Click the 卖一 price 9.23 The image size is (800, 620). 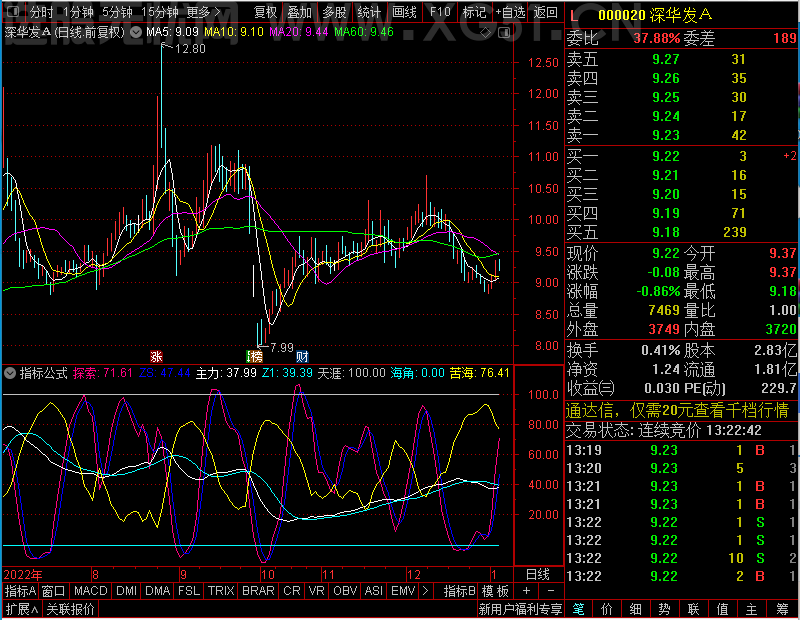(666, 135)
